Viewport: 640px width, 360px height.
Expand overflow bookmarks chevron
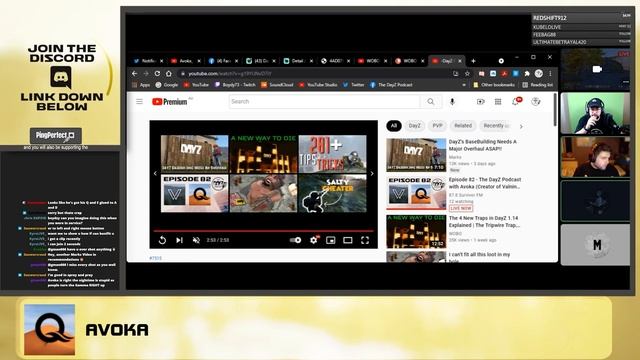tap(464, 85)
